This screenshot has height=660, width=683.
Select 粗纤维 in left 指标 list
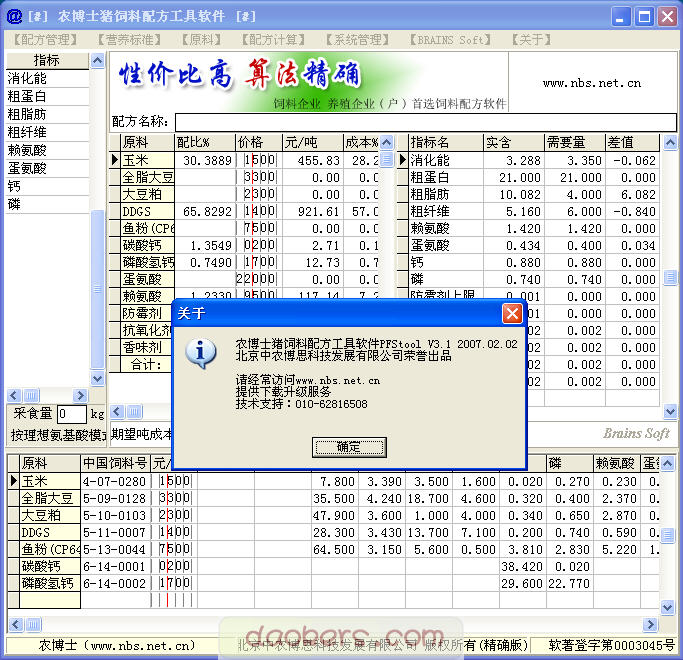click(x=47, y=132)
